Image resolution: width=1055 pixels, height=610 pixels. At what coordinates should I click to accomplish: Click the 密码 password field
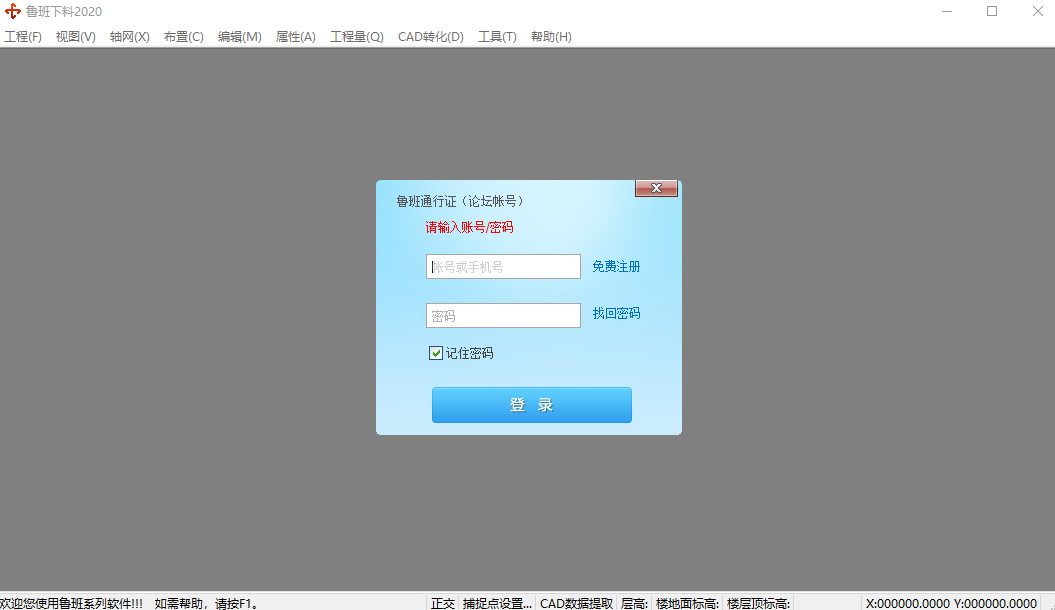[x=503, y=315]
